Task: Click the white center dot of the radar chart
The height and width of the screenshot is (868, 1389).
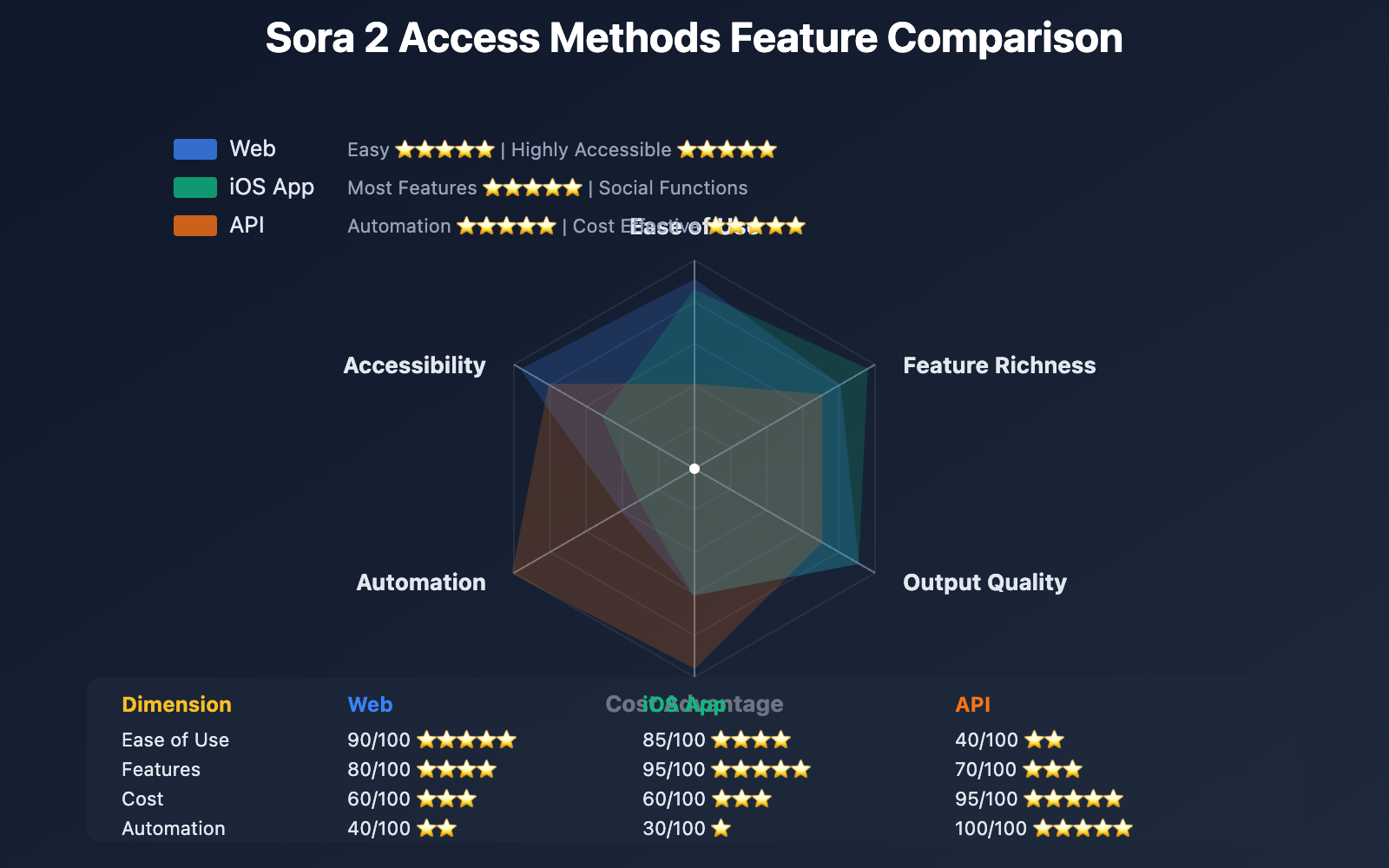Action: click(694, 469)
